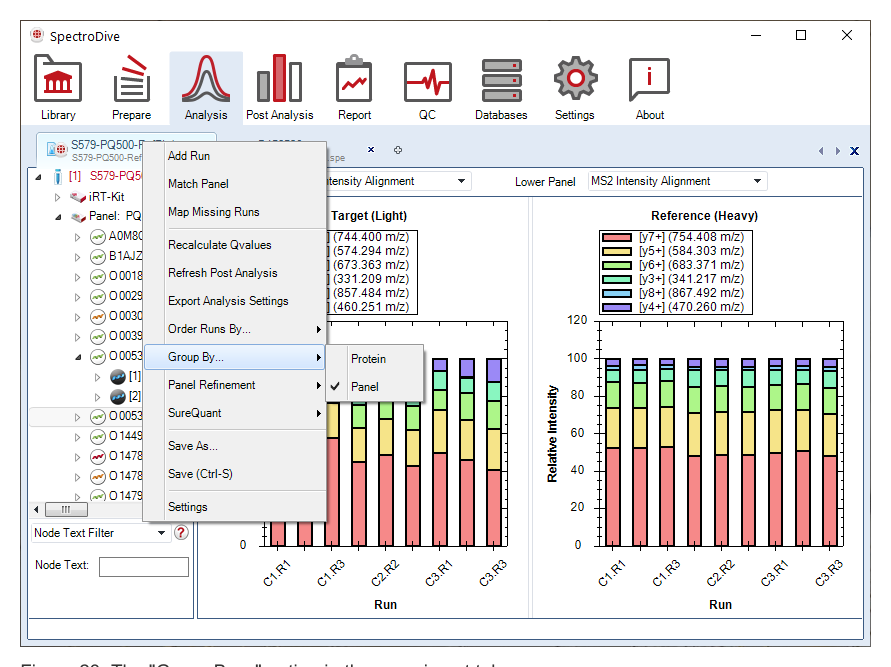
Task: Click the SpectroDive title bar logo
Action: point(37,35)
